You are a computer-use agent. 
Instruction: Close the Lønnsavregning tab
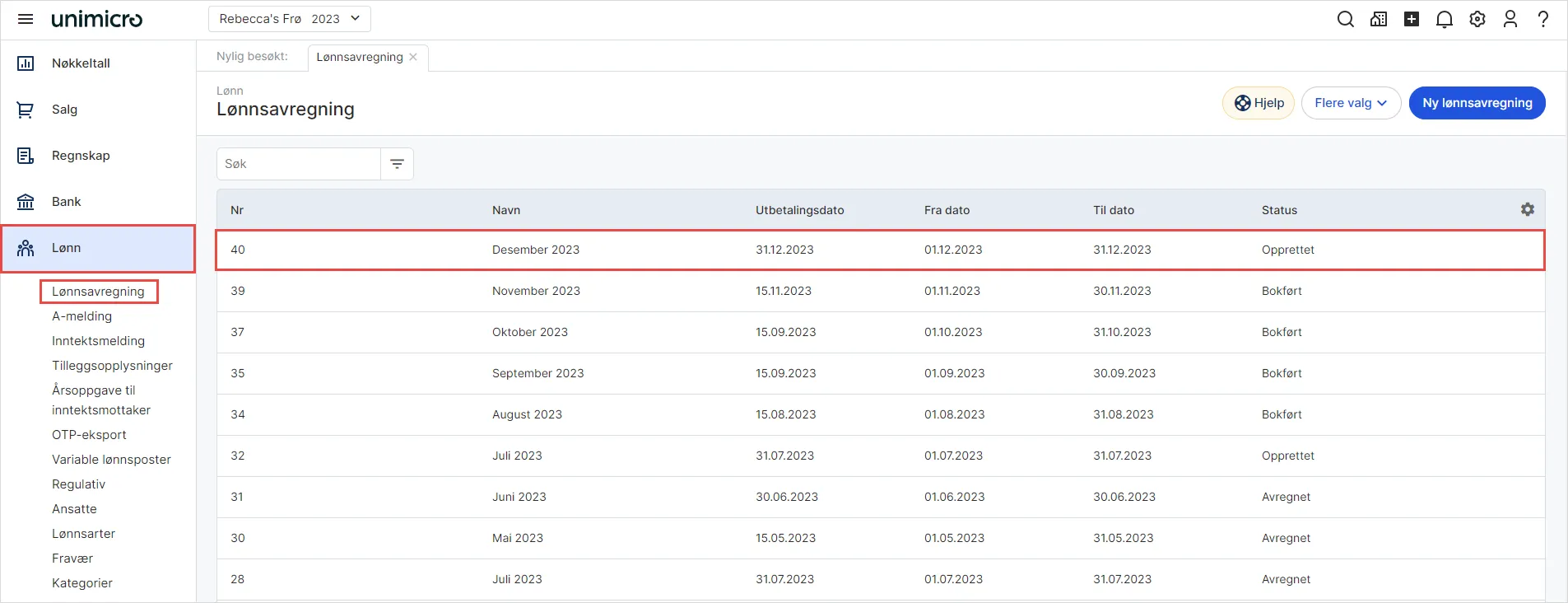tap(413, 57)
